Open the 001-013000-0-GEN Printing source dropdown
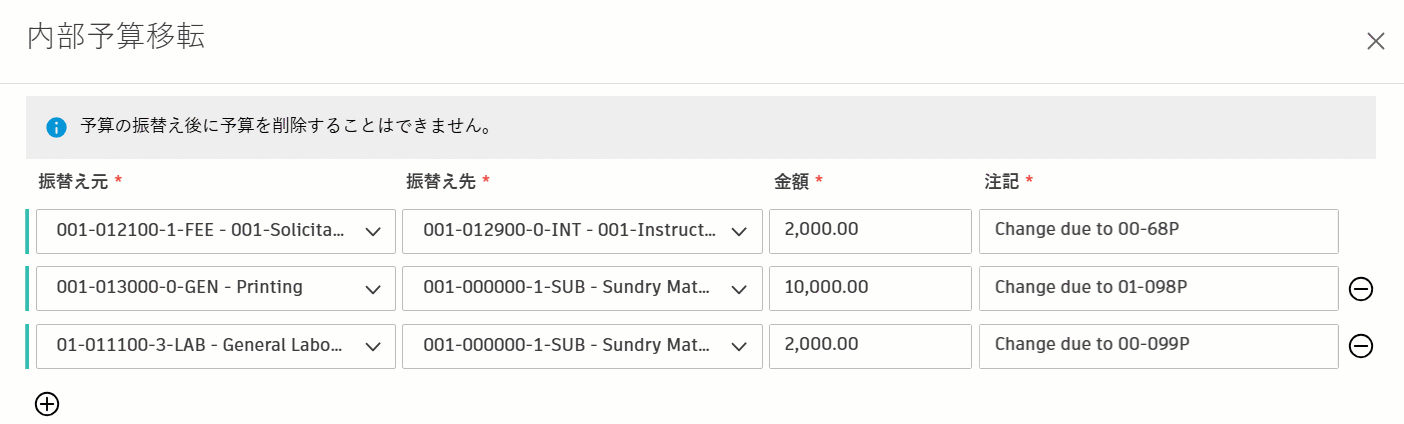 click(216, 288)
